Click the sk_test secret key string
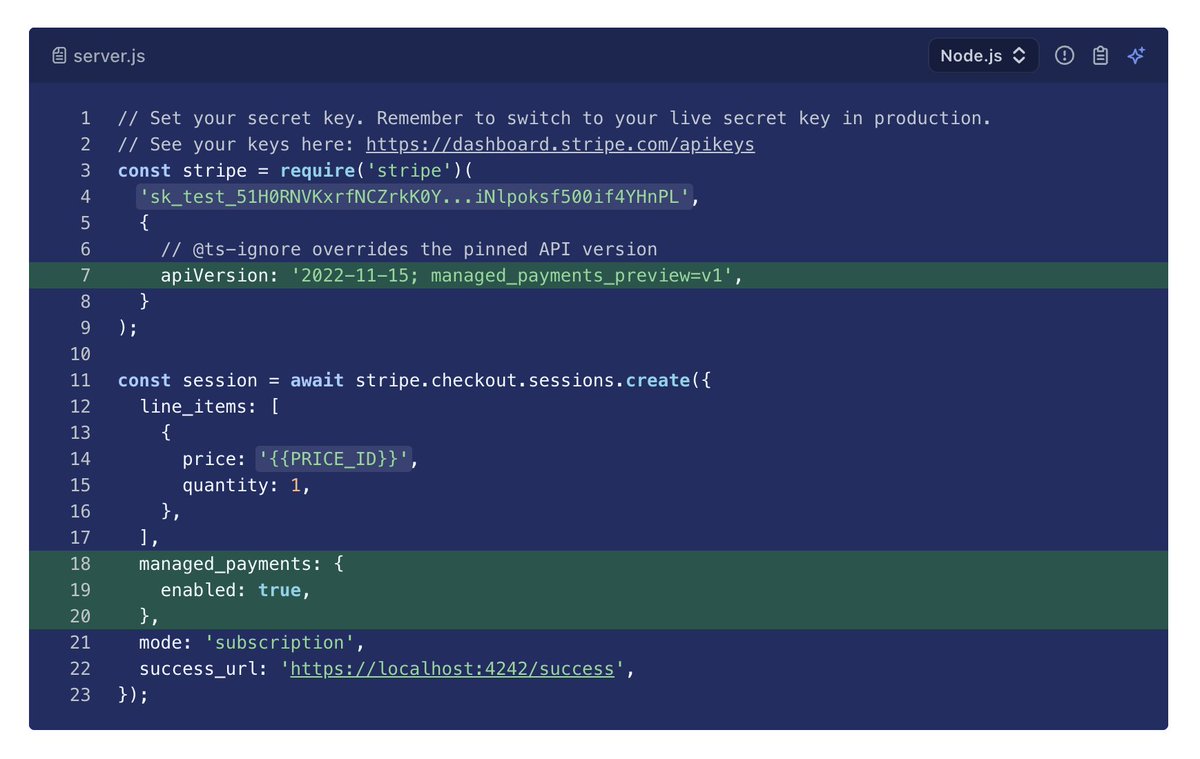This screenshot has width=1200, height=759. point(415,197)
